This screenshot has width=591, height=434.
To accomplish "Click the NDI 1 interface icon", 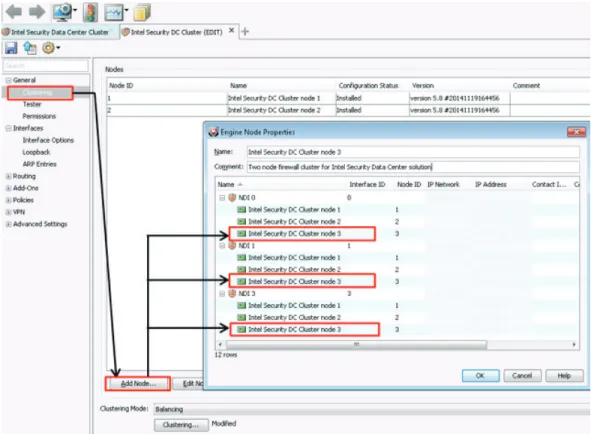I will tap(232, 245).
